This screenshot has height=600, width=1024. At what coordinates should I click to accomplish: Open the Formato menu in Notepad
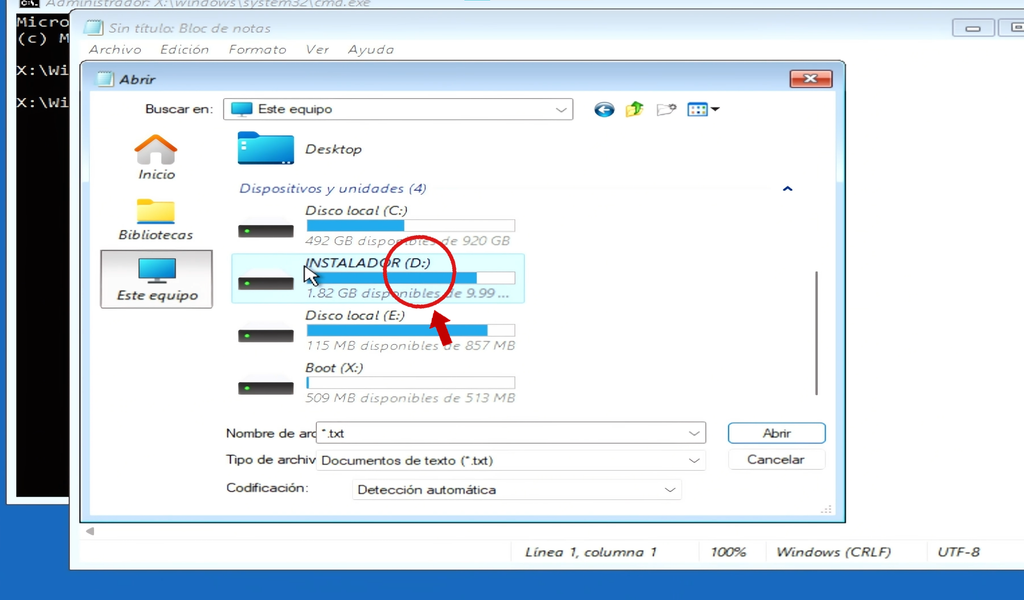[x=257, y=50]
